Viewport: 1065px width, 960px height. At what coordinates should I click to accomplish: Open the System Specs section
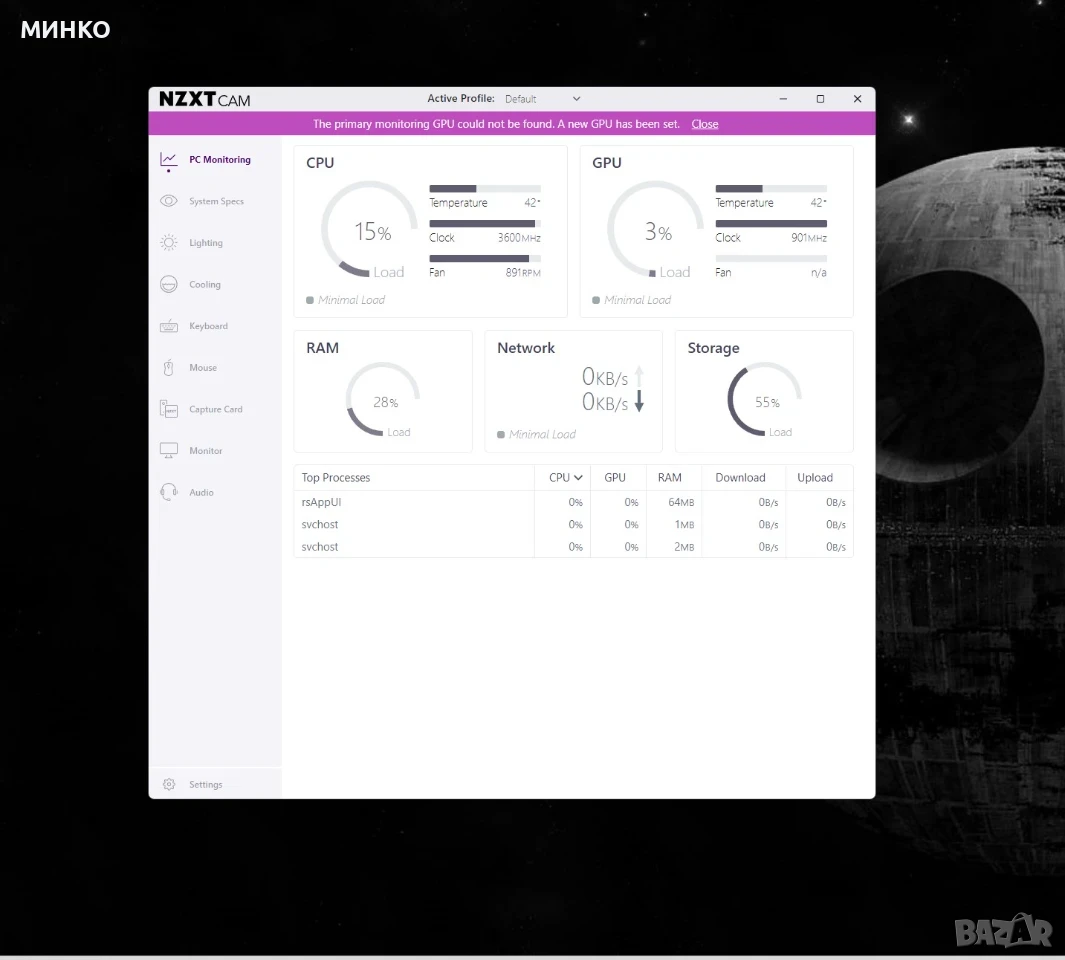[216, 201]
